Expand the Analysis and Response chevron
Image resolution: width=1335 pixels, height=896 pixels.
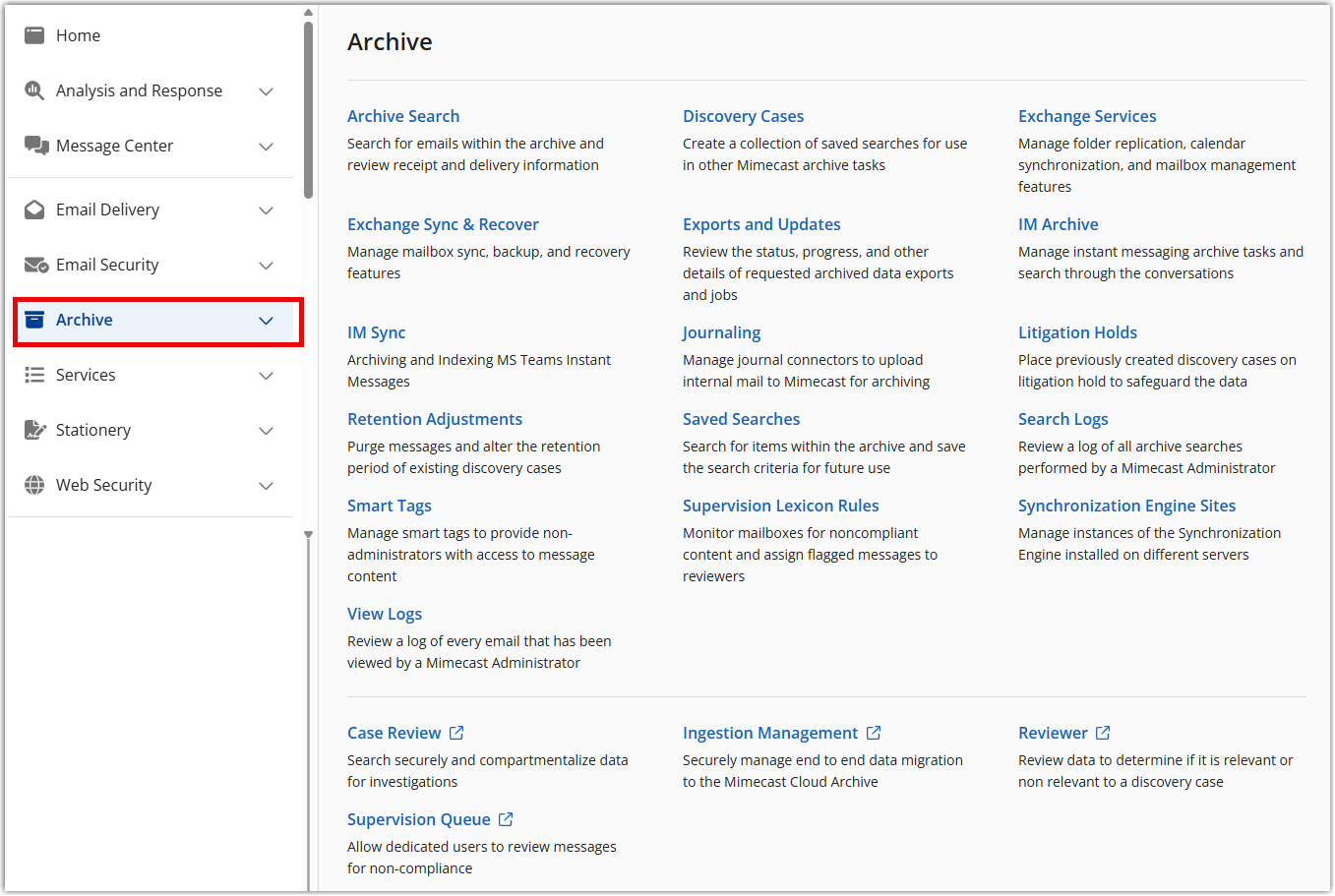pyautogui.click(x=266, y=91)
